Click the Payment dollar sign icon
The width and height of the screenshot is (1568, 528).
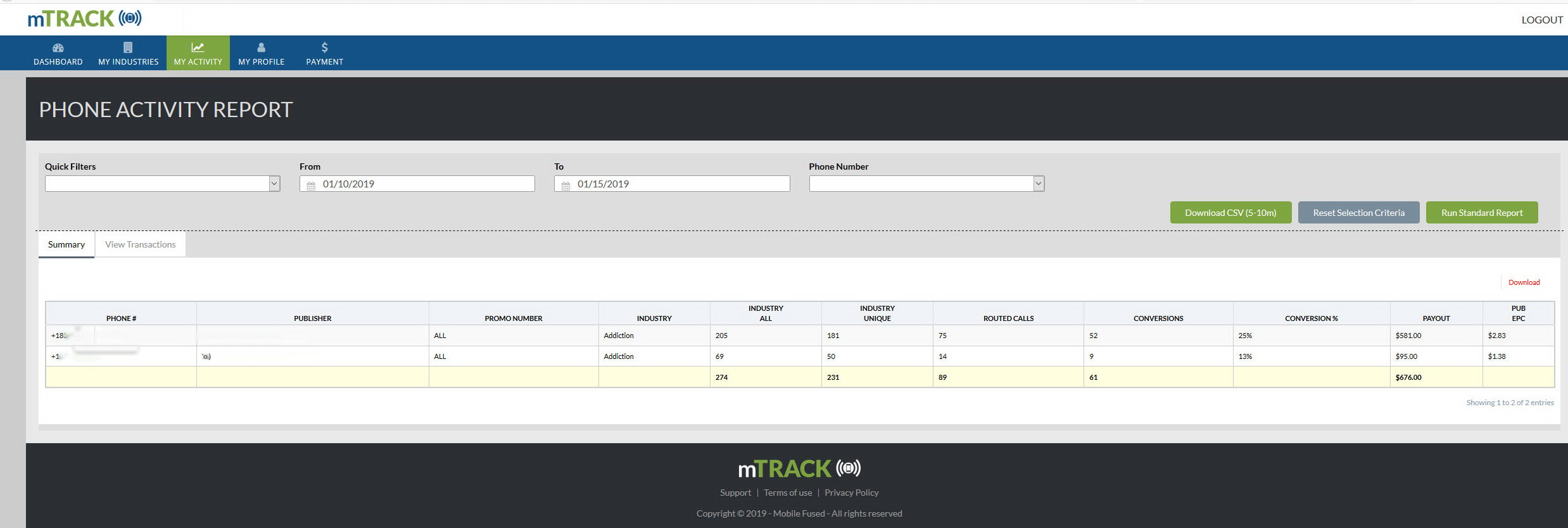pyautogui.click(x=324, y=47)
